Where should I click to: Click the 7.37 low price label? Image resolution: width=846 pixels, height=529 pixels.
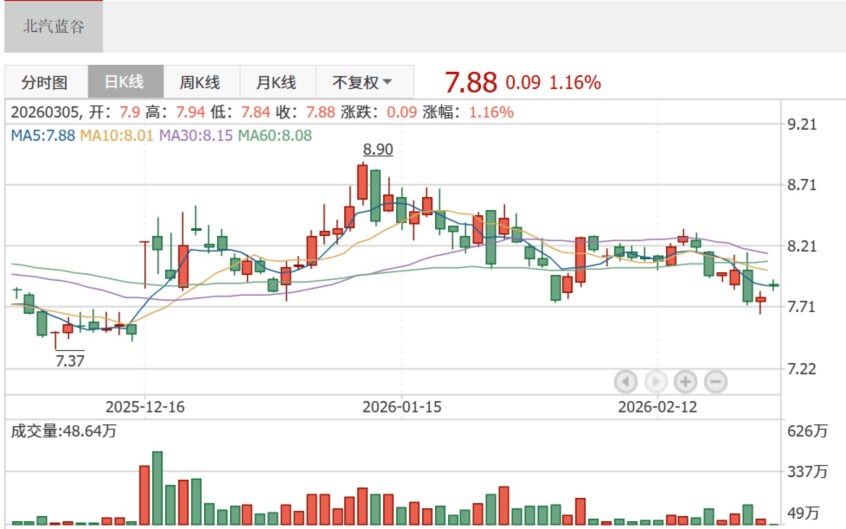(70, 360)
